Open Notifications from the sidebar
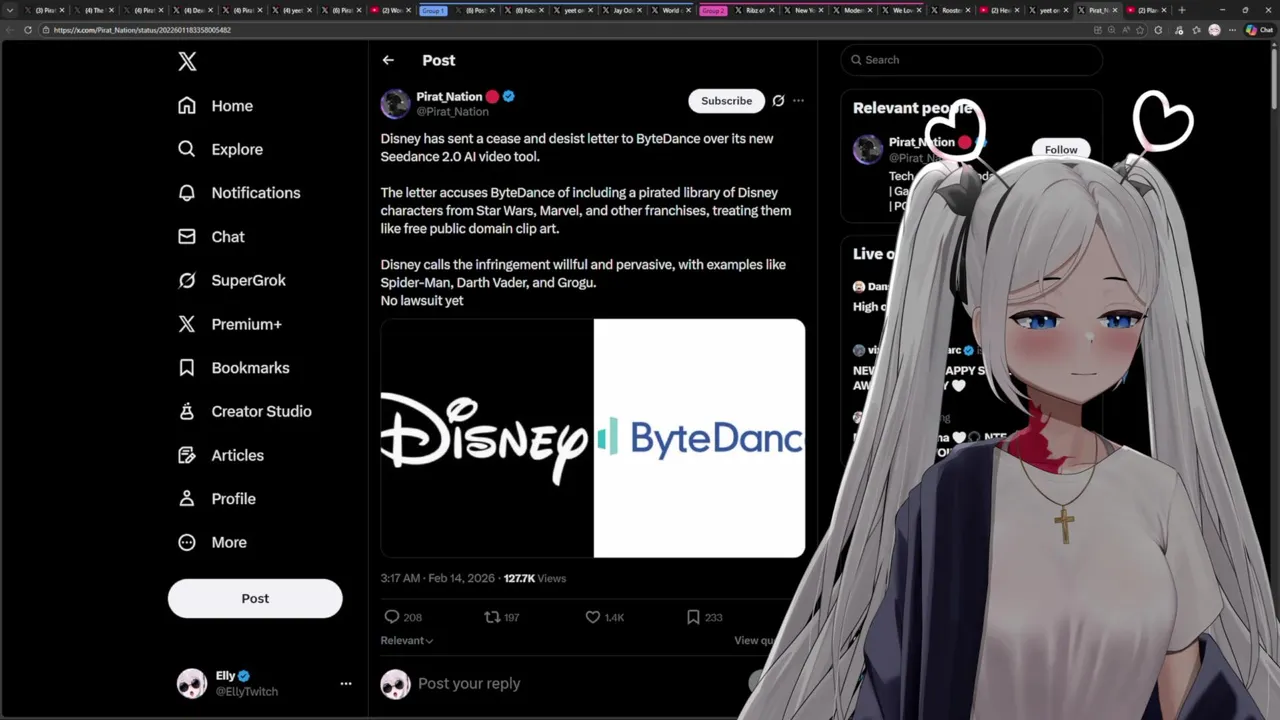Screen dimensions: 1280x720 click(x=239, y=193)
